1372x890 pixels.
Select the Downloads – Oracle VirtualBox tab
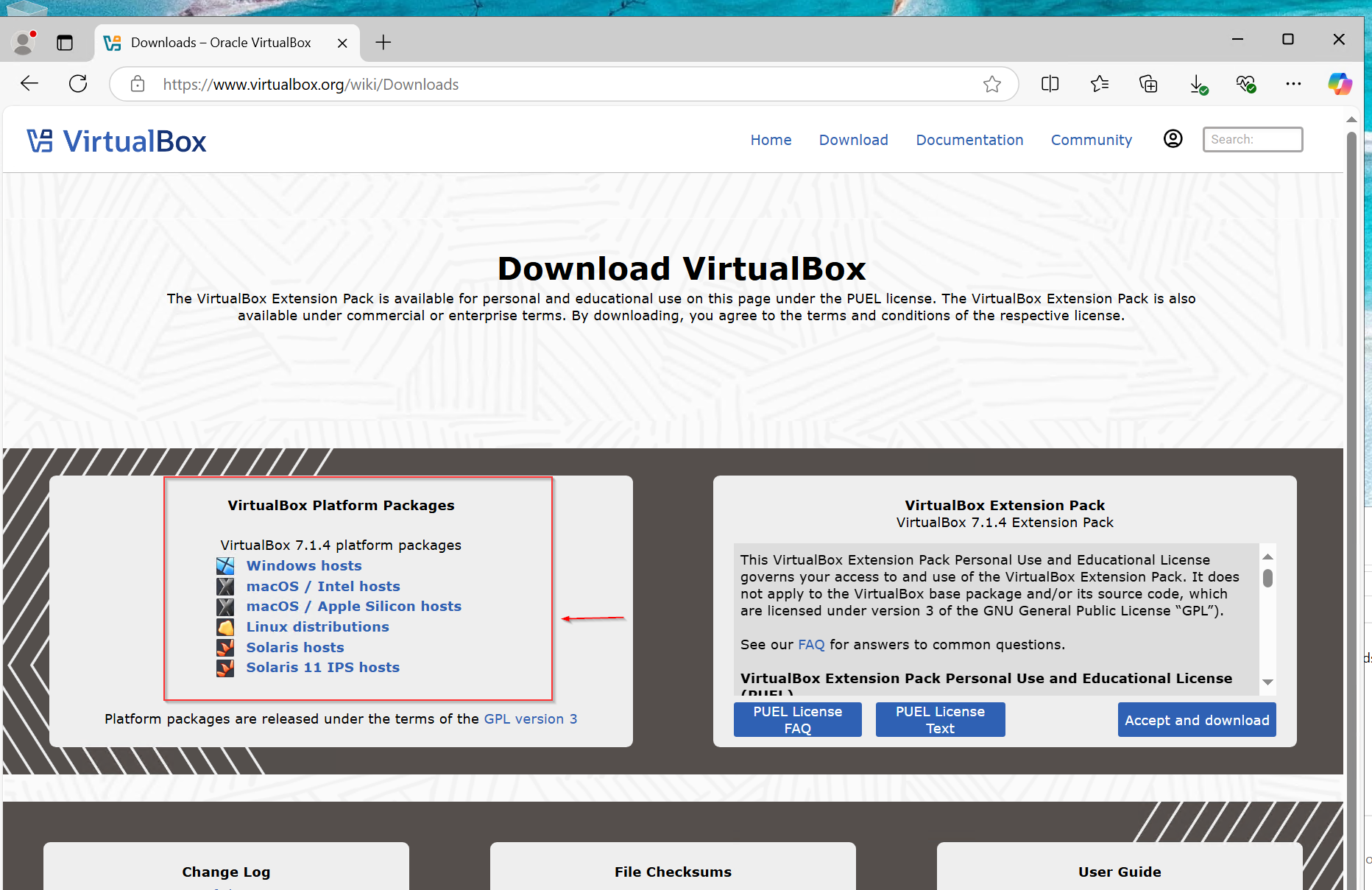pyautogui.click(x=227, y=43)
